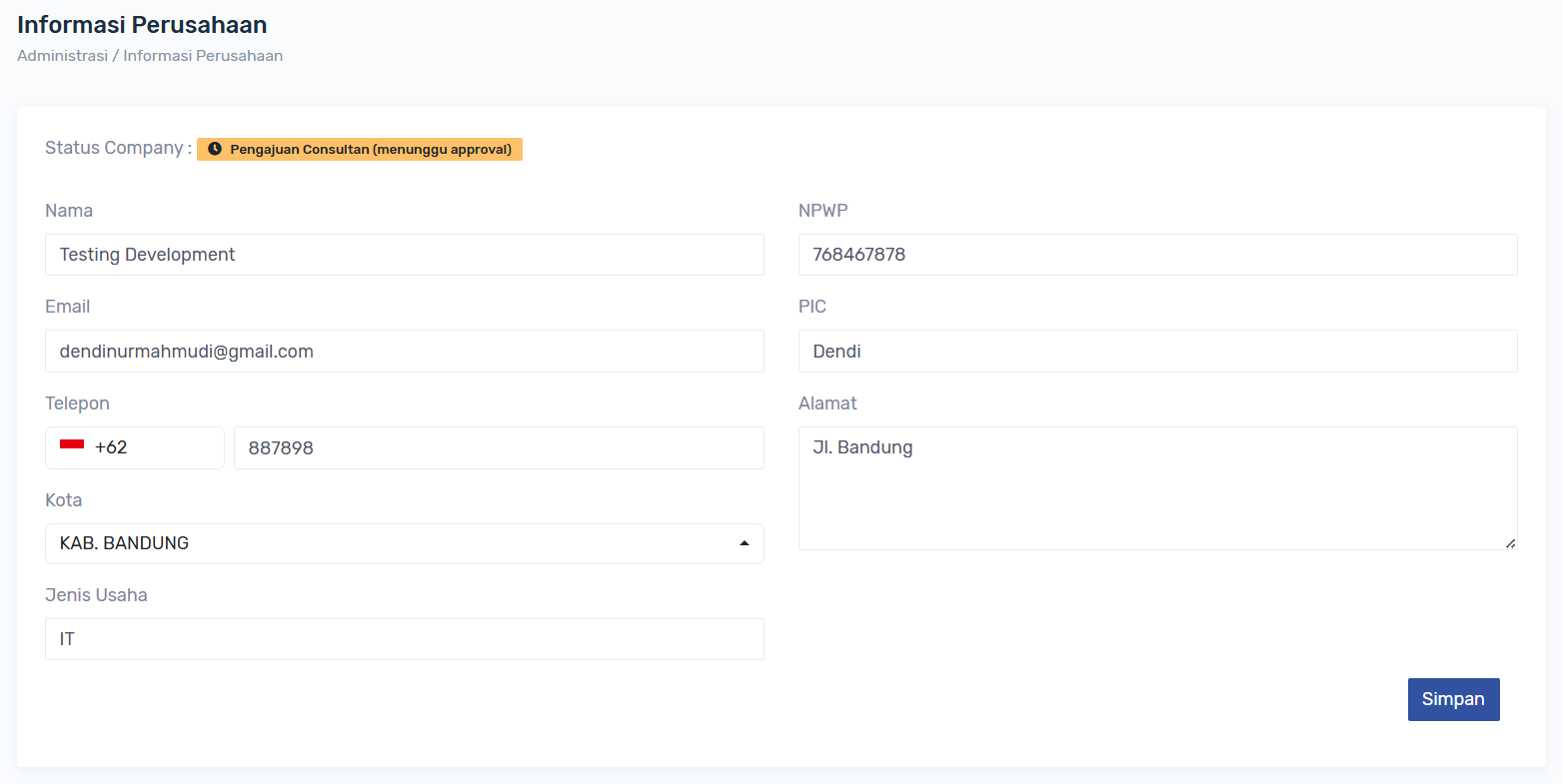Open the KAB. BANDUNG city selector
Image resolution: width=1563 pixels, height=784 pixels.
[390, 543]
